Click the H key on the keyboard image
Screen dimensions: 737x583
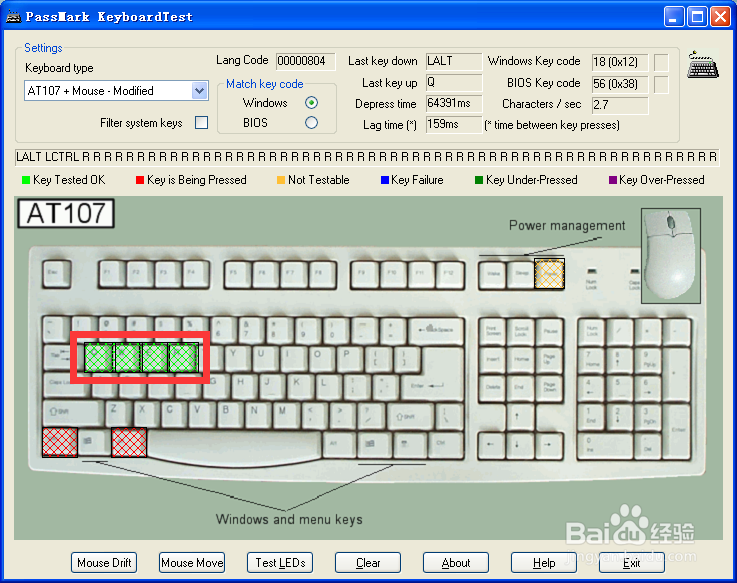pyautogui.click(x=243, y=385)
